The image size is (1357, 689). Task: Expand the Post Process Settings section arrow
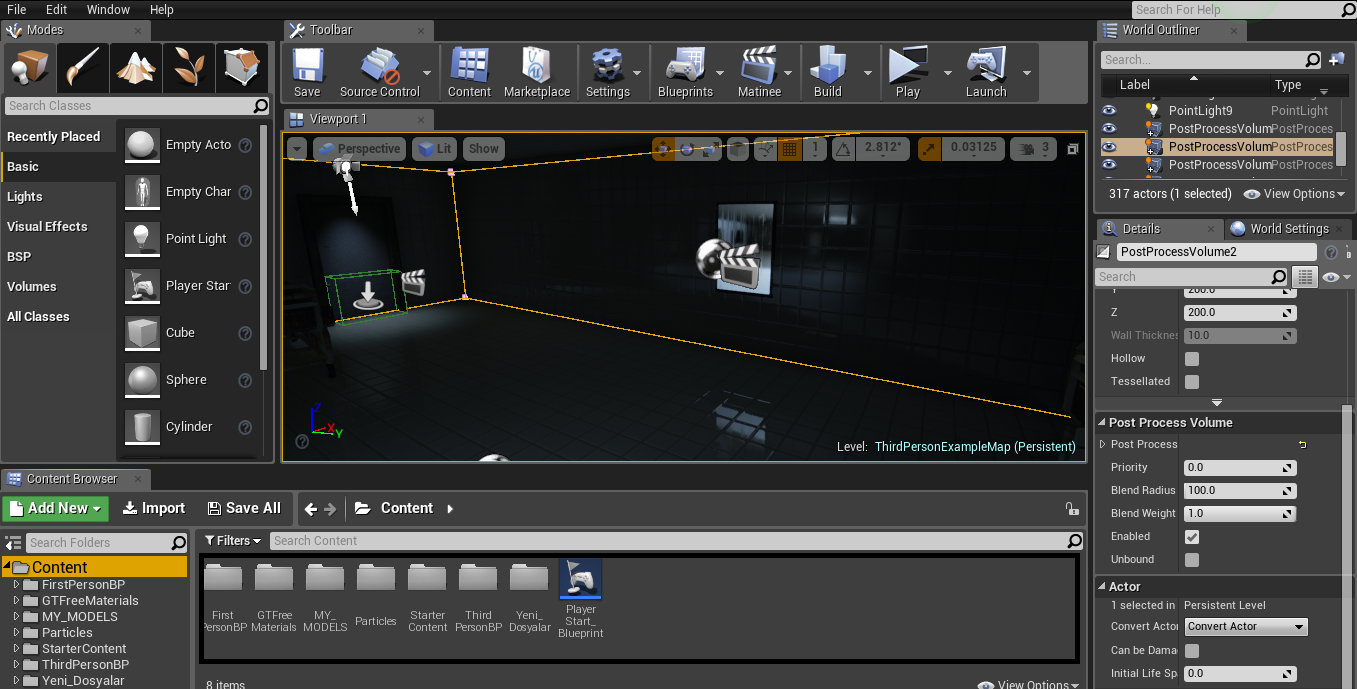click(1103, 444)
